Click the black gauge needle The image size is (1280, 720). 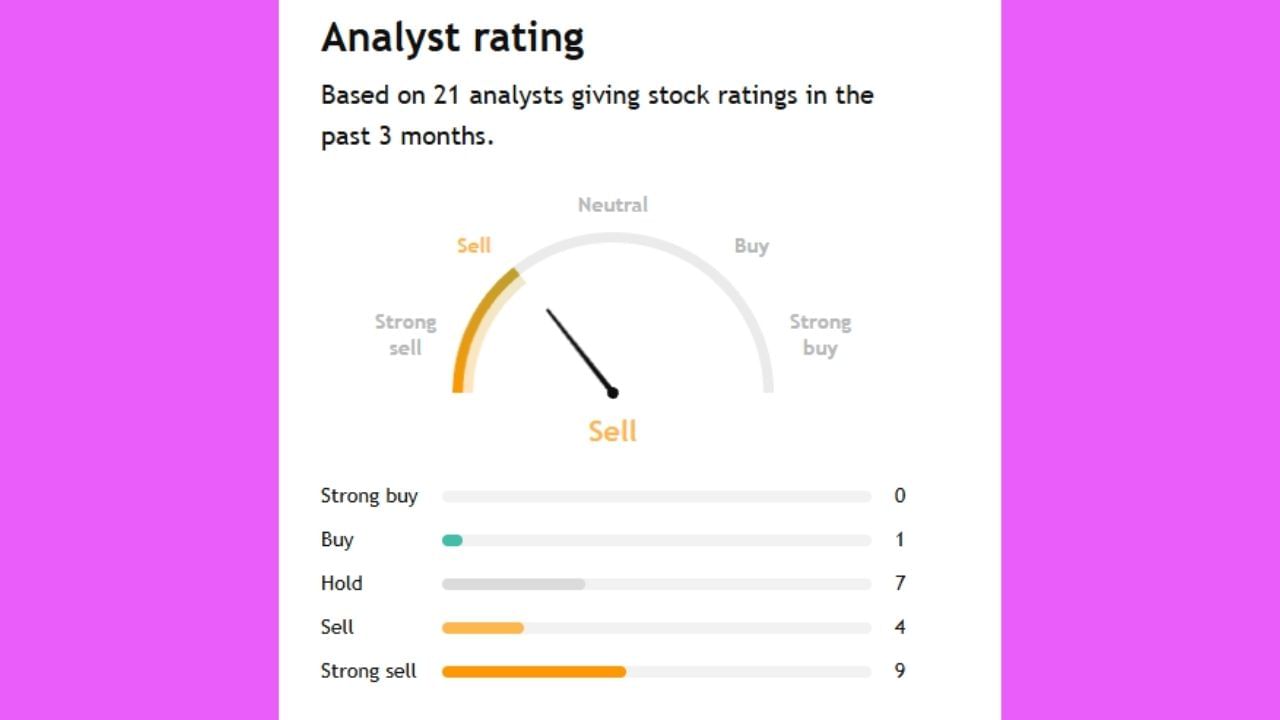578,349
